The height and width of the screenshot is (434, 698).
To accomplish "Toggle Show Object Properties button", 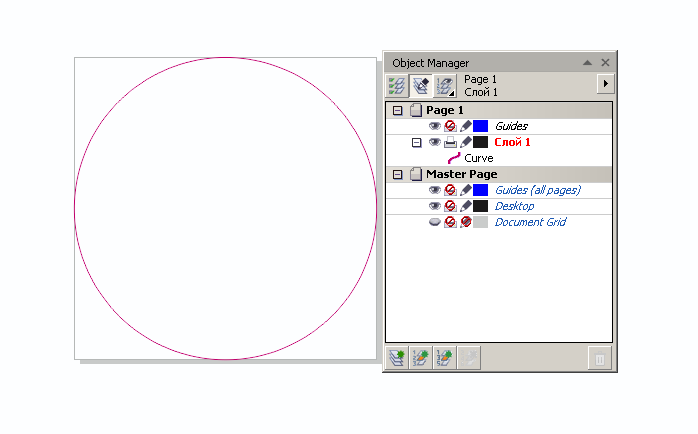I will (397, 85).
